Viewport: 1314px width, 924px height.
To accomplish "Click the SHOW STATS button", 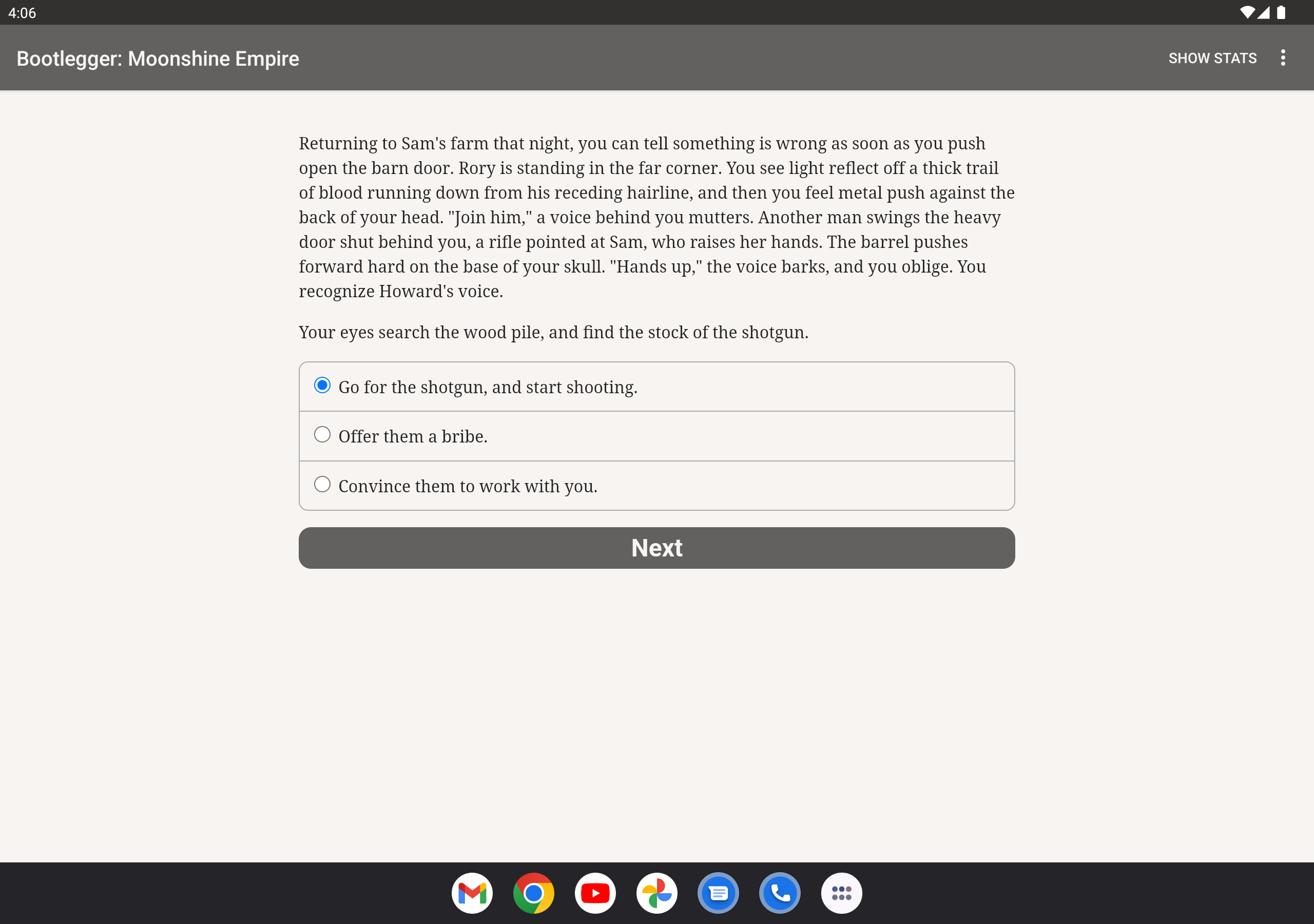I will click(x=1212, y=59).
